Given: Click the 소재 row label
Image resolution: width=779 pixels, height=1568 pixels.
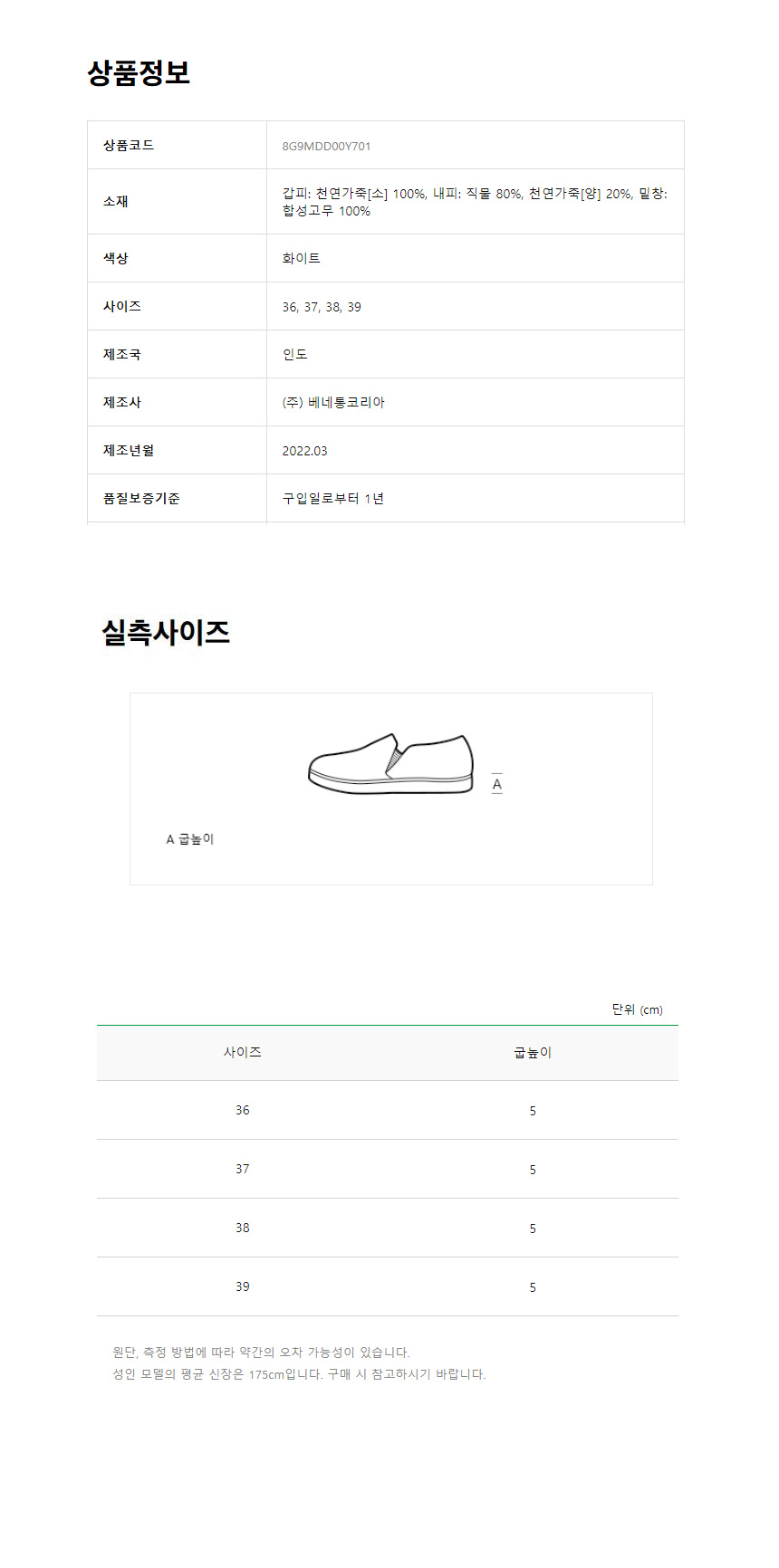Looking at the screenshot, I should tap(115, 201).
